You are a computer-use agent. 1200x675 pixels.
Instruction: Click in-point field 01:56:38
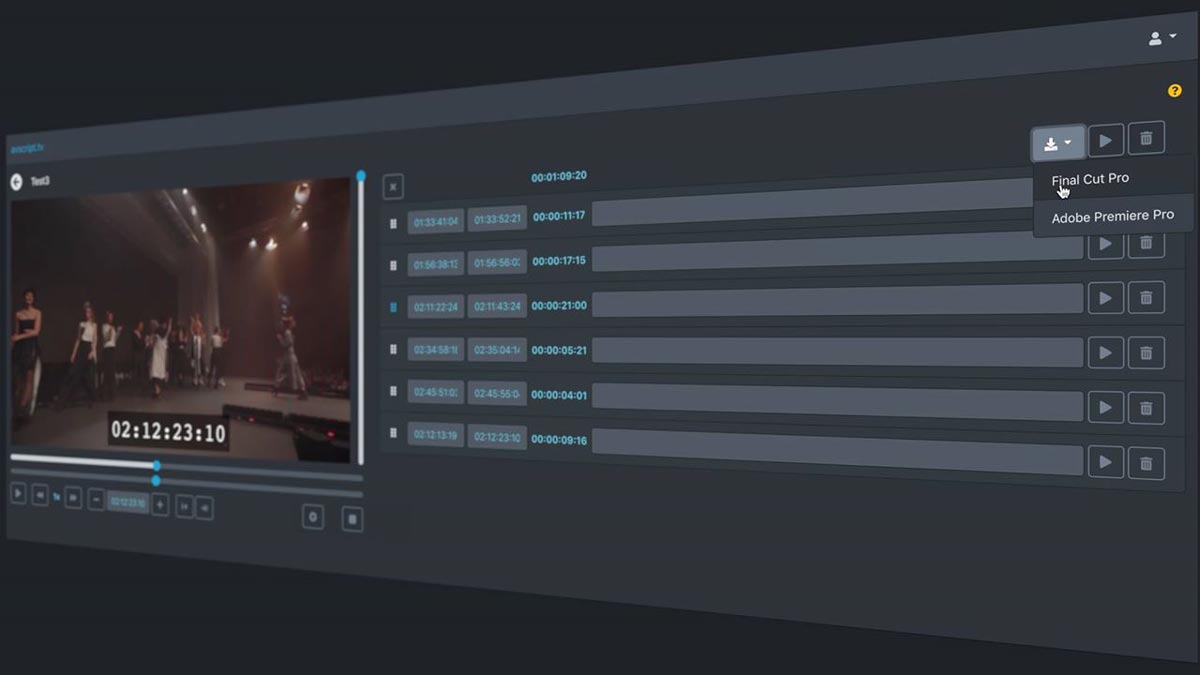tap(436, 264)
